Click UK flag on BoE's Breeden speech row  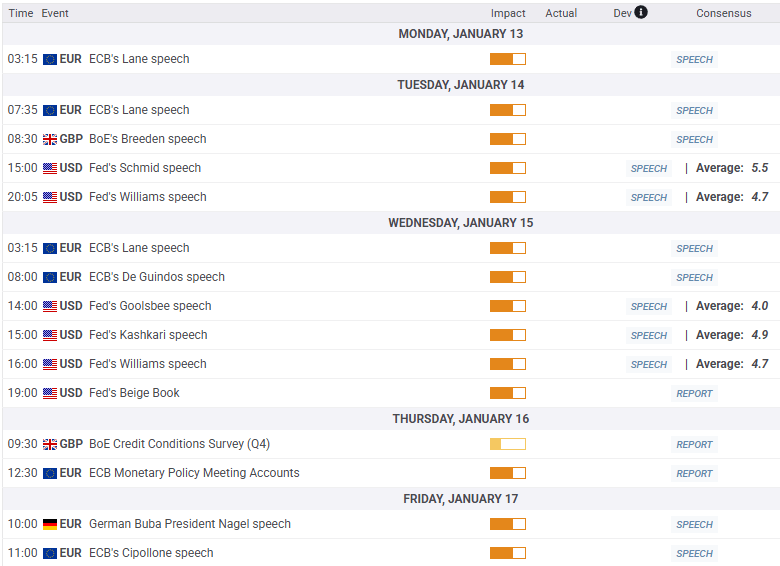(x=50, y=139)
